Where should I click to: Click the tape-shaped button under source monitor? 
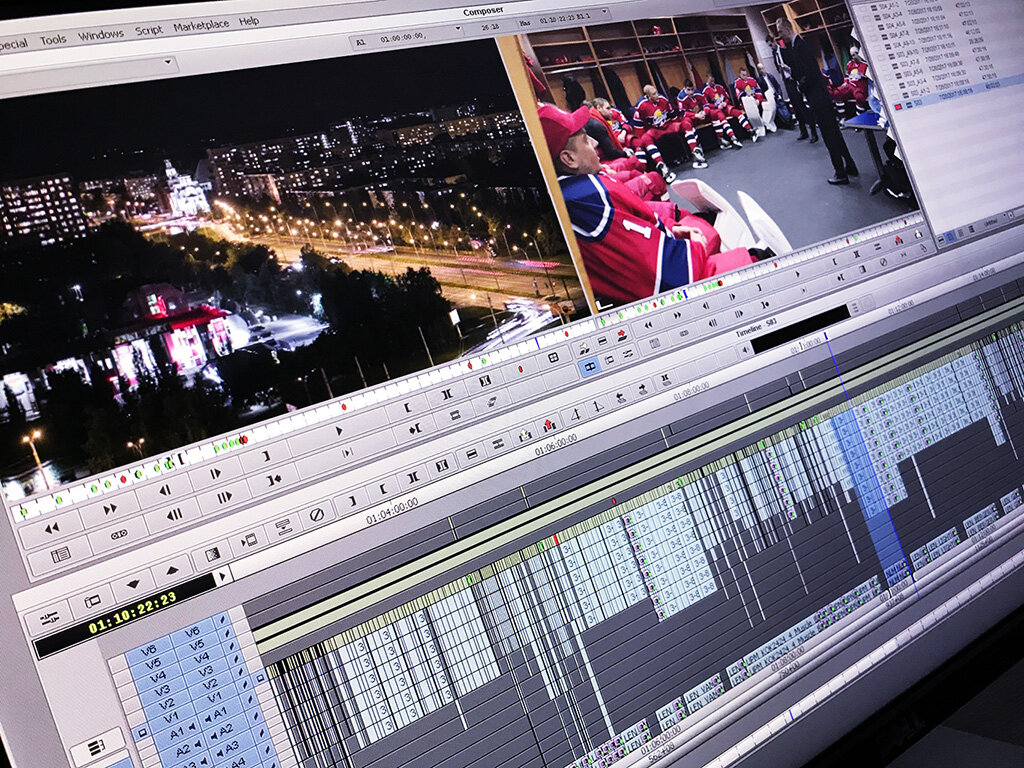click(119, 535)
